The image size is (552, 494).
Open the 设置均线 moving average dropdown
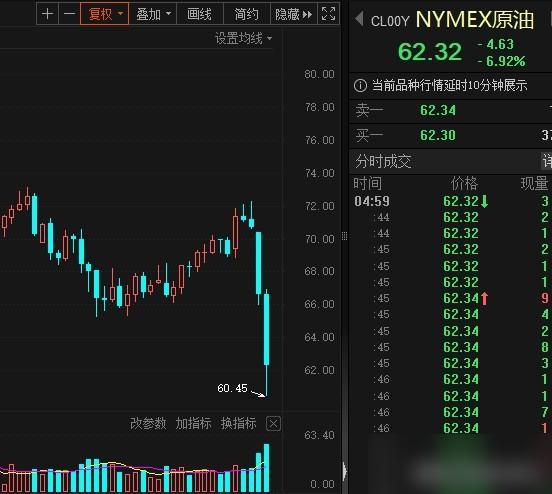click(x=243, y=38)
